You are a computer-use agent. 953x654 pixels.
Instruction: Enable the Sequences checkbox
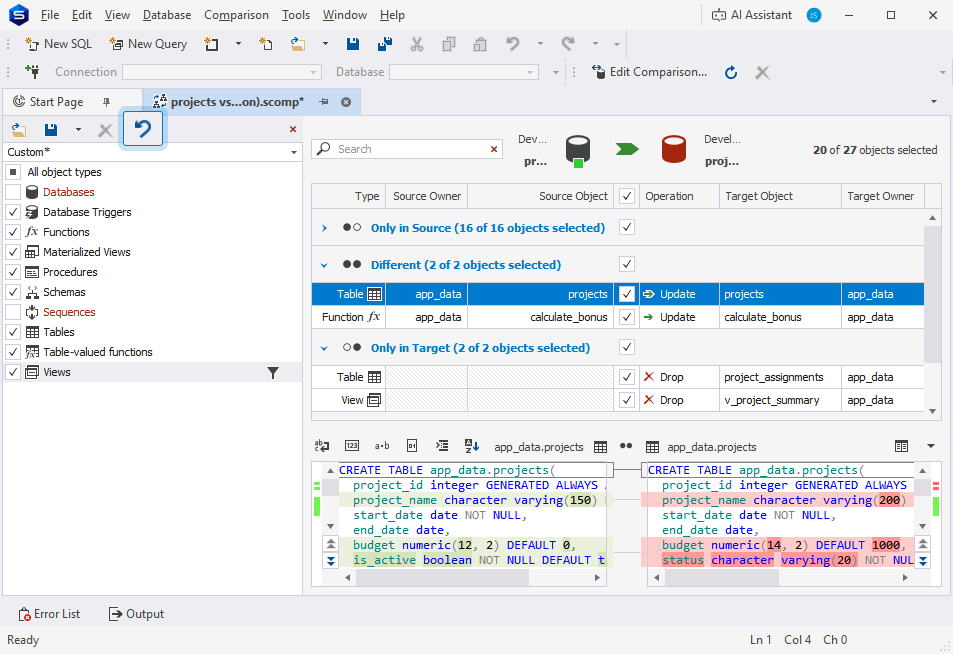[x=13, y=312]
